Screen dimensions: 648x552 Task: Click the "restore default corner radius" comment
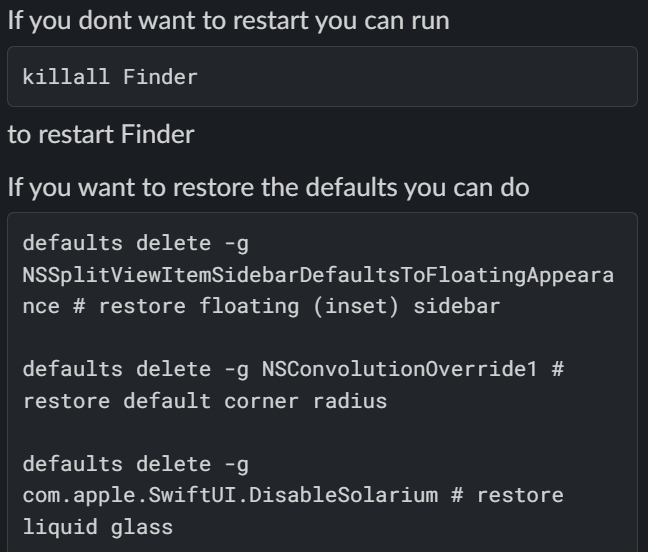click(x=205, y=401)
